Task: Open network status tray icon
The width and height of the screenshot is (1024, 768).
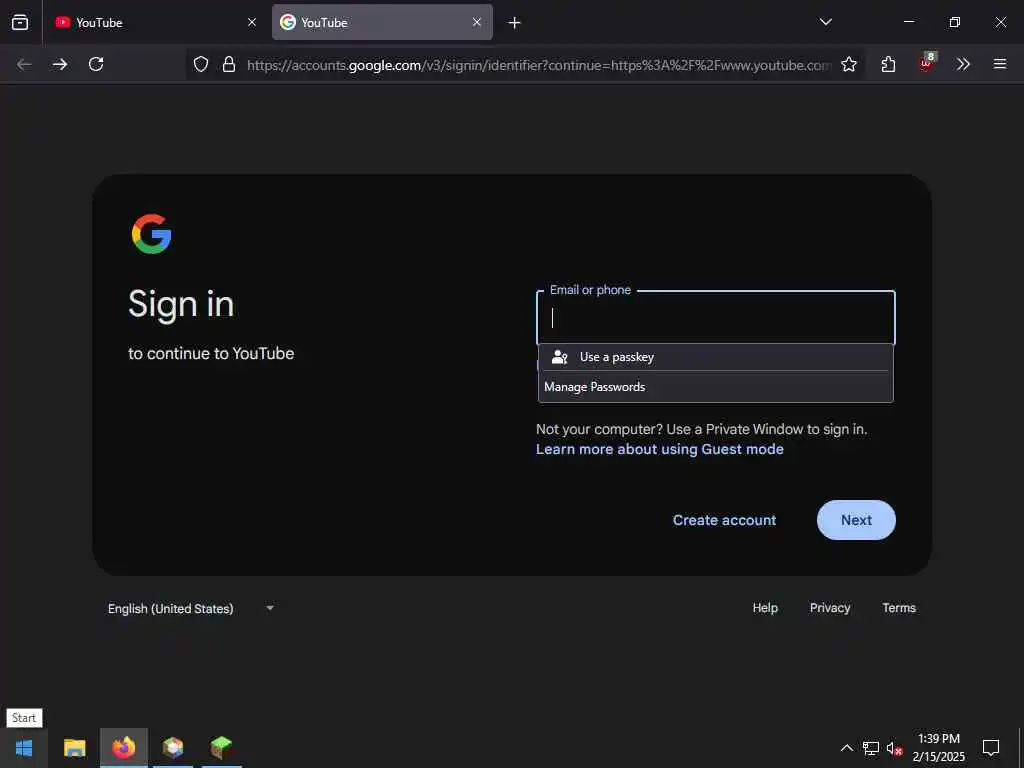Action: (871, 748)
